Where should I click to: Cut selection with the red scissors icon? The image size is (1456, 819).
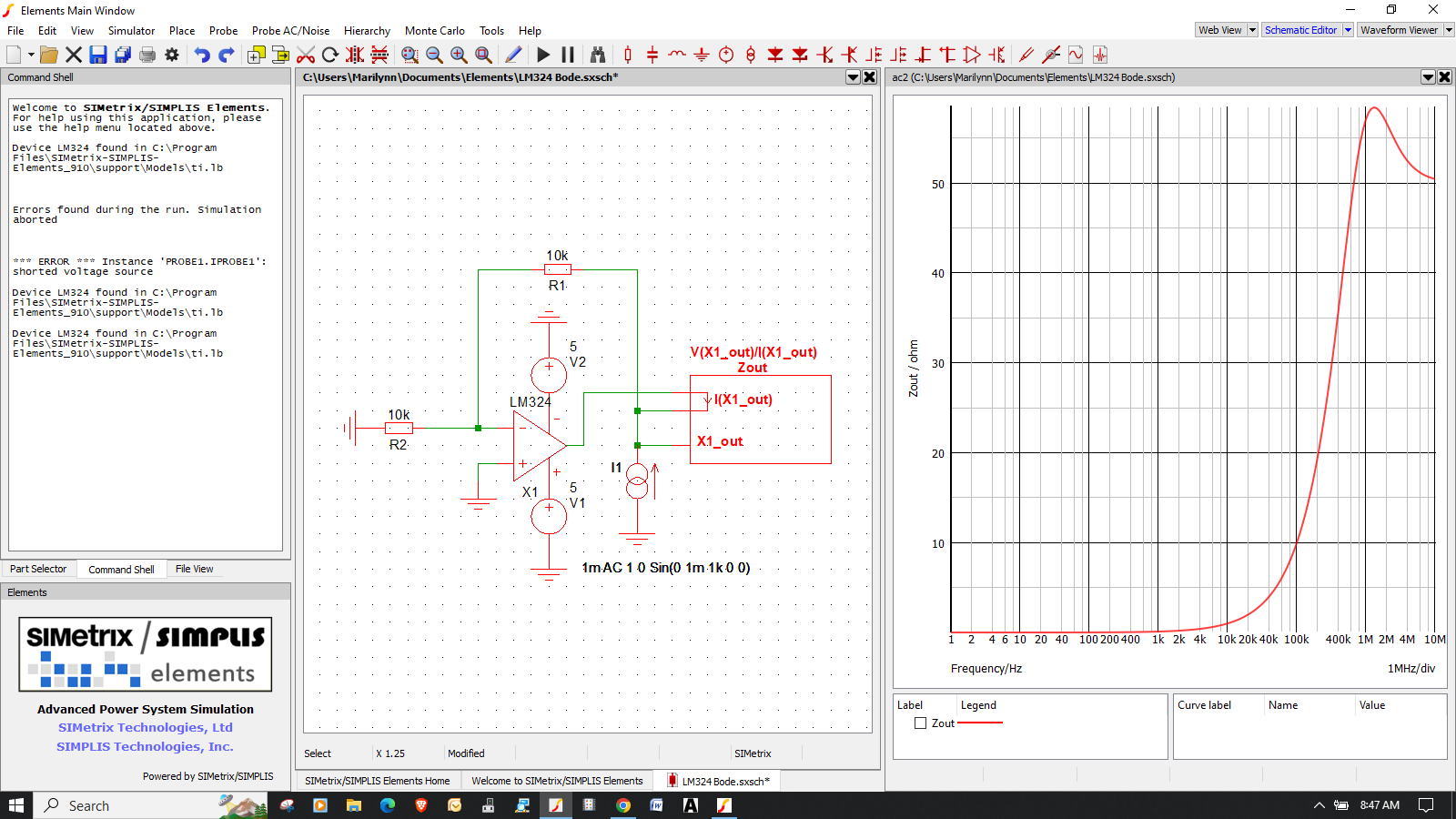point(306,55)
